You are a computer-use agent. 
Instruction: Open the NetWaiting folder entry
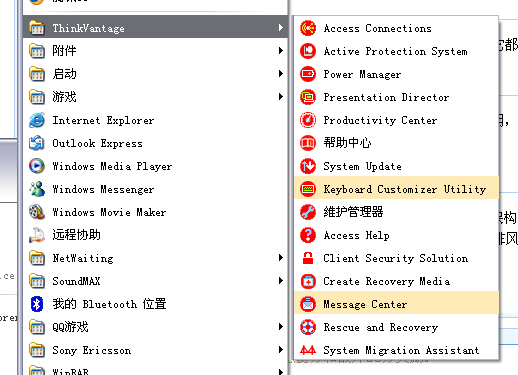coord(155,258)
